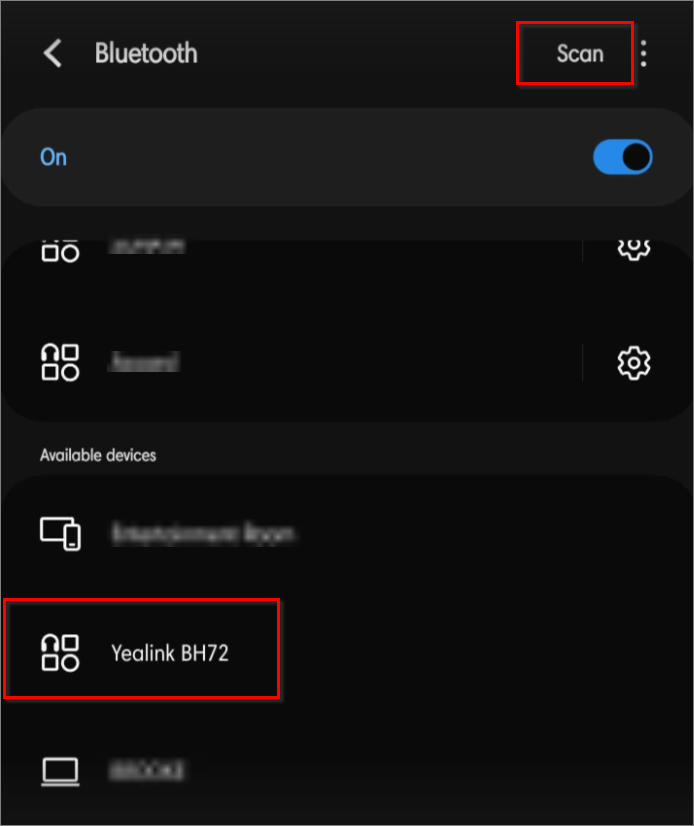Click the partially hidden top paired device gear
694x826 pixels.
634,249
